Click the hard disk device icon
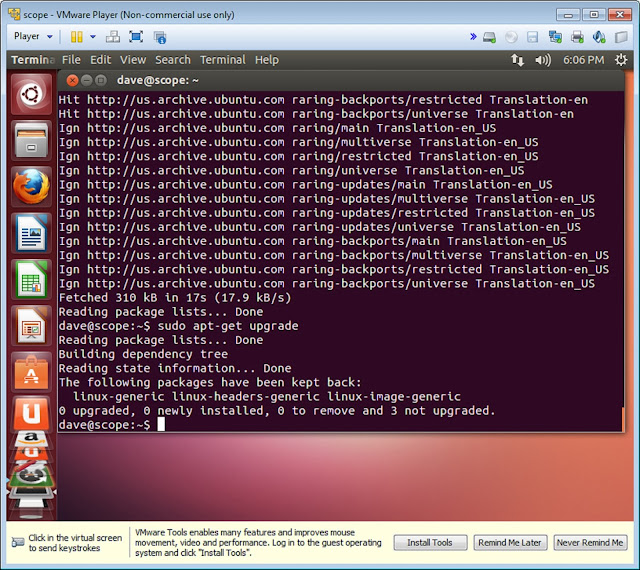The height and width of the screenshot is (570, 640). 489,37
